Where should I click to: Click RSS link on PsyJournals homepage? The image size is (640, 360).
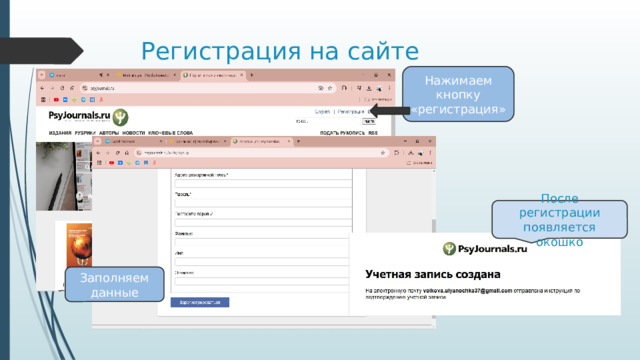pos(373,133)
